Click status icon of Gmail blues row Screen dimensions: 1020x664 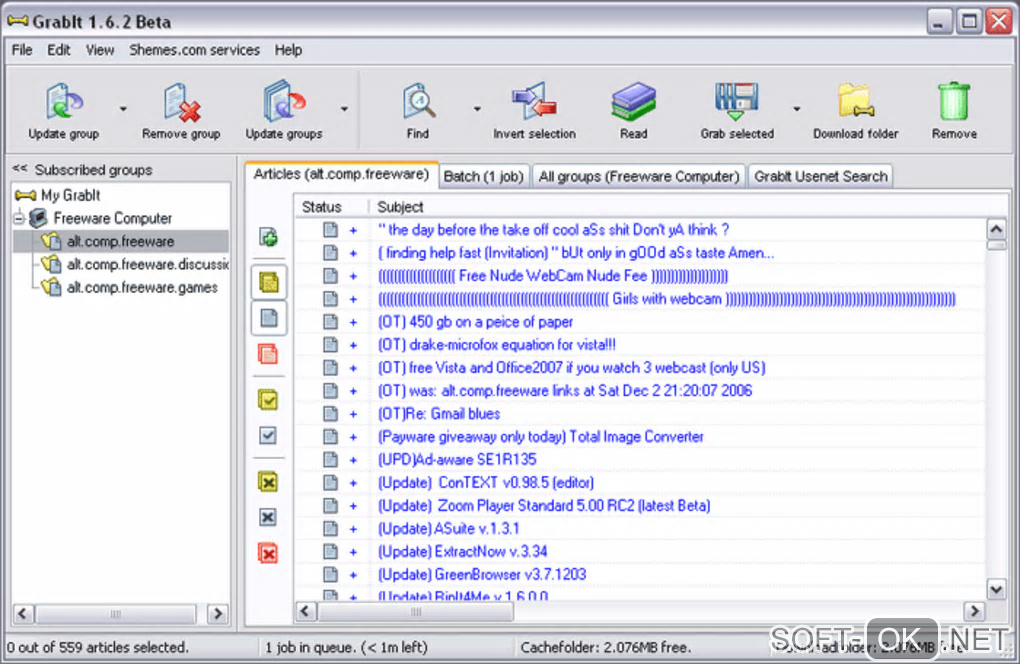tap(330, 414)
